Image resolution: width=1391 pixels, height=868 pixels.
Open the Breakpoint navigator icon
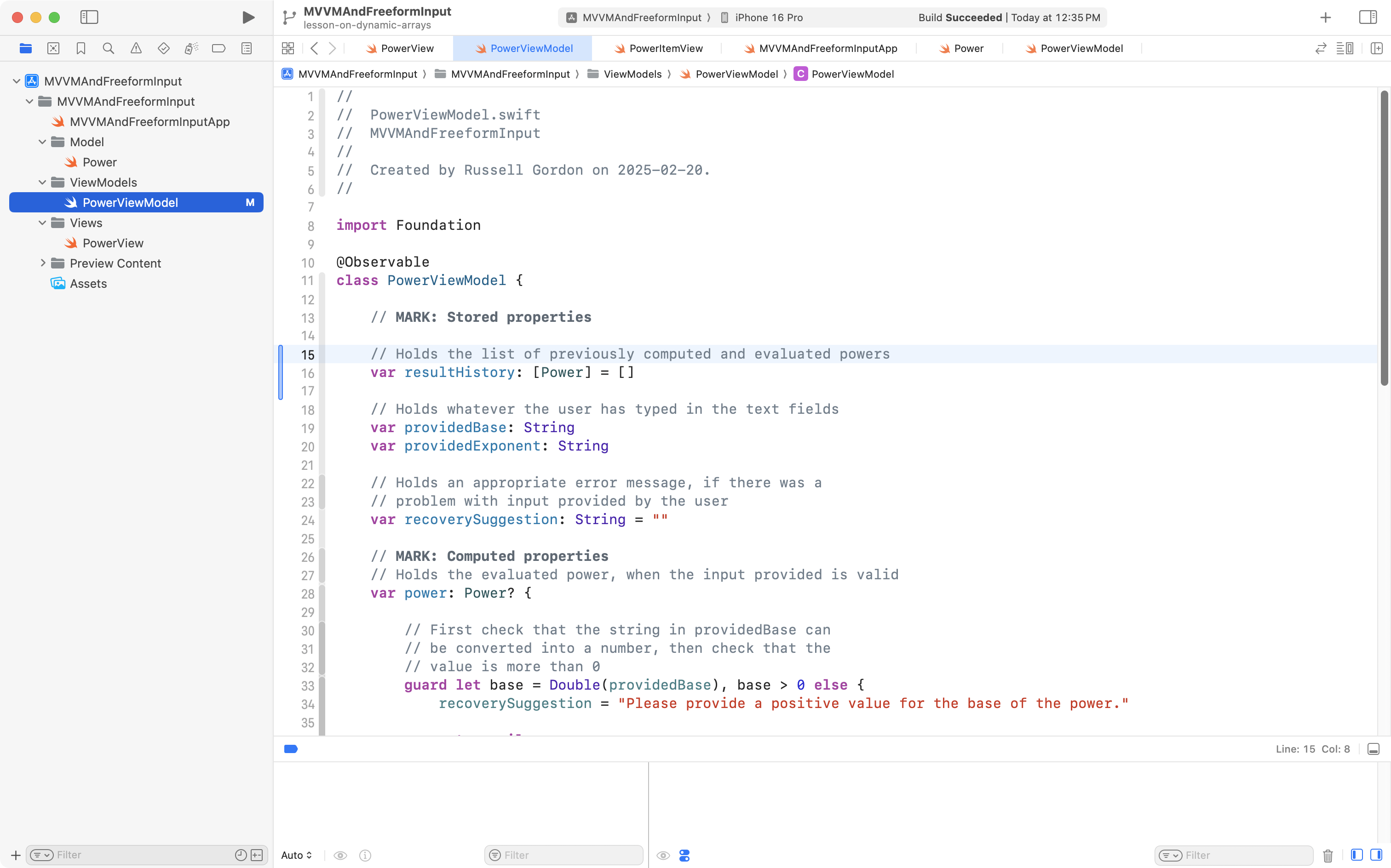(219, 48)
